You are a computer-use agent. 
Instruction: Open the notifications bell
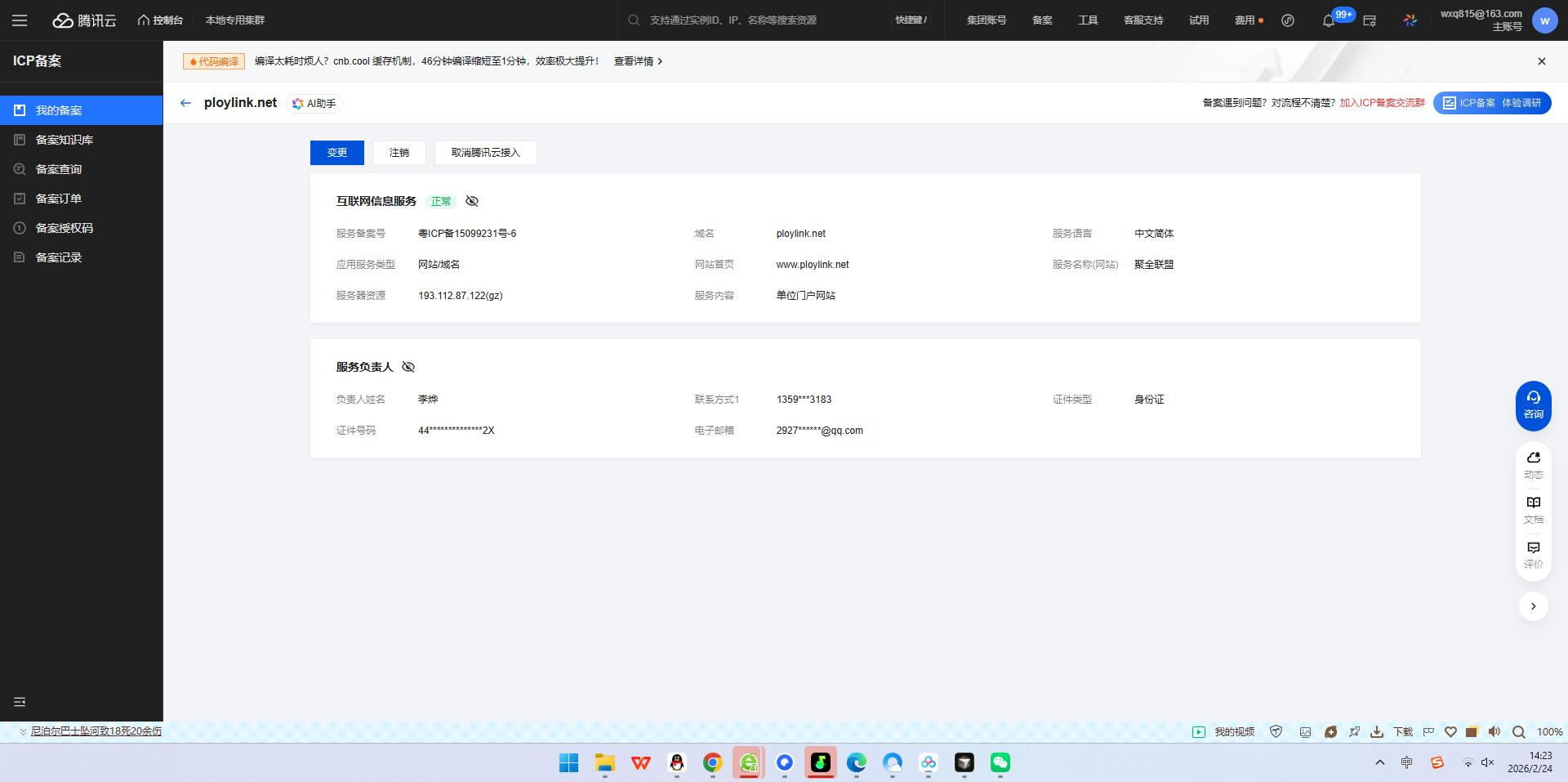point(1329,20)
